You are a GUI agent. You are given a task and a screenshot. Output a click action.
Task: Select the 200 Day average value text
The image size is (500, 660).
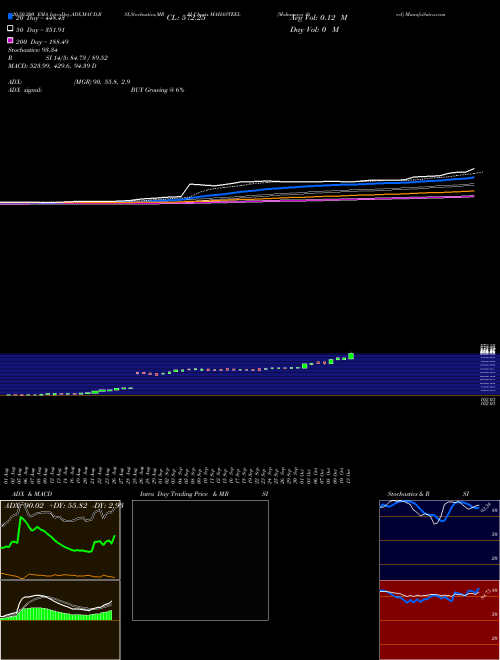[42, 42]
